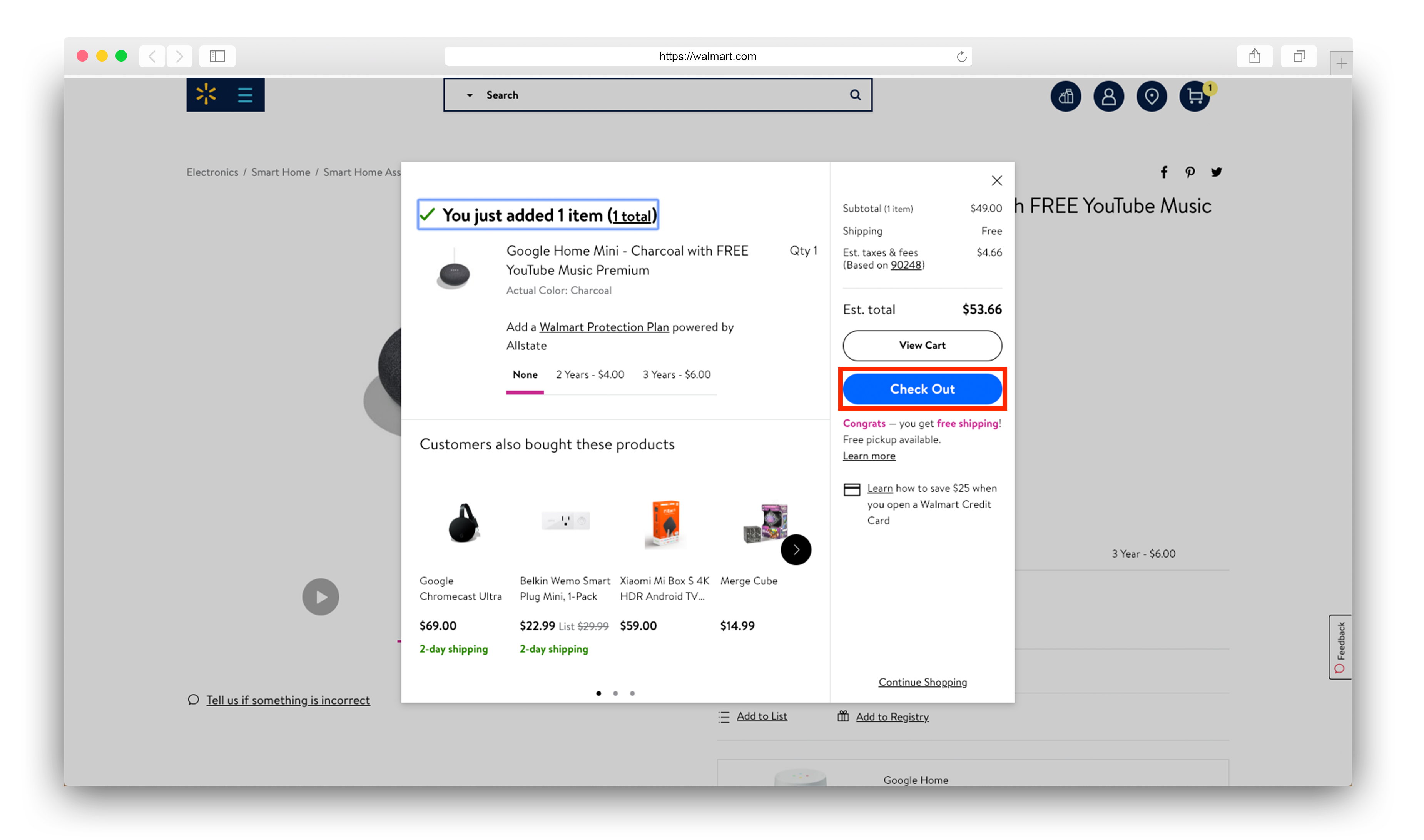Open the store location pin icon
The height and width of the screenshot is (840, 1424).
click(x=1152, y=96)
